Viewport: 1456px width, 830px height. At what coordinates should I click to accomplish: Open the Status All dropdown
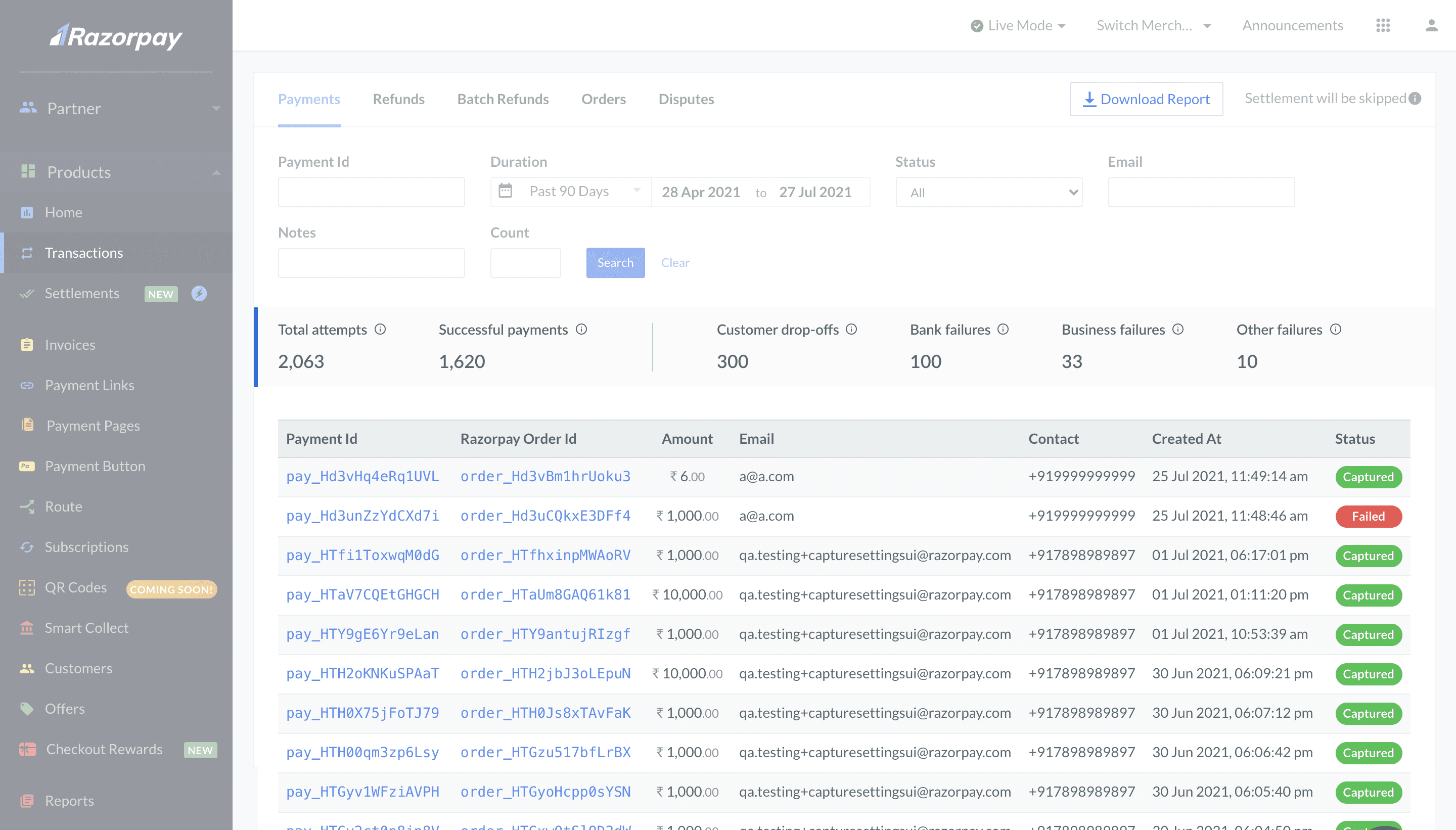click(988, 193)
